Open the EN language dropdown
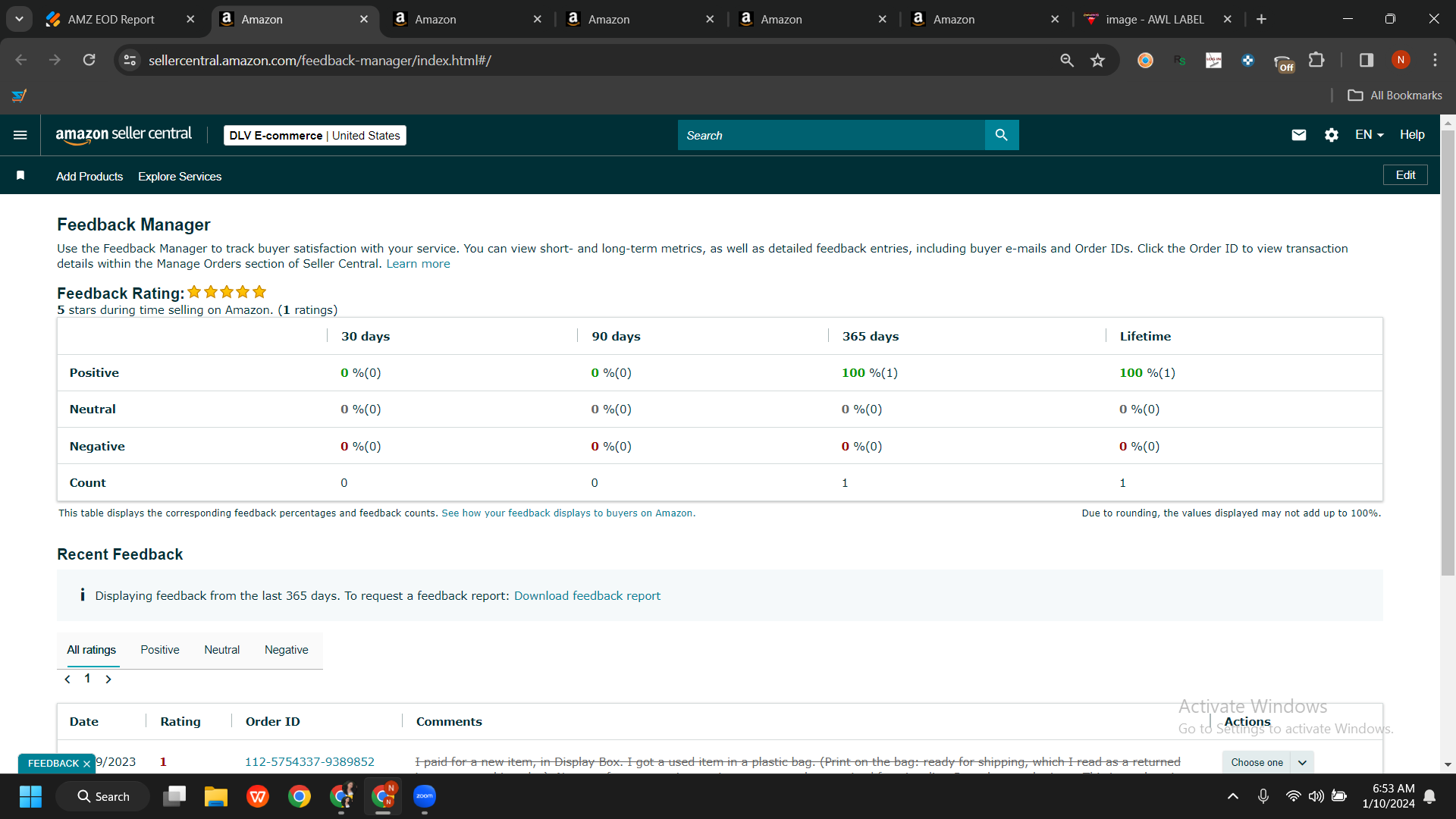 1369,135
